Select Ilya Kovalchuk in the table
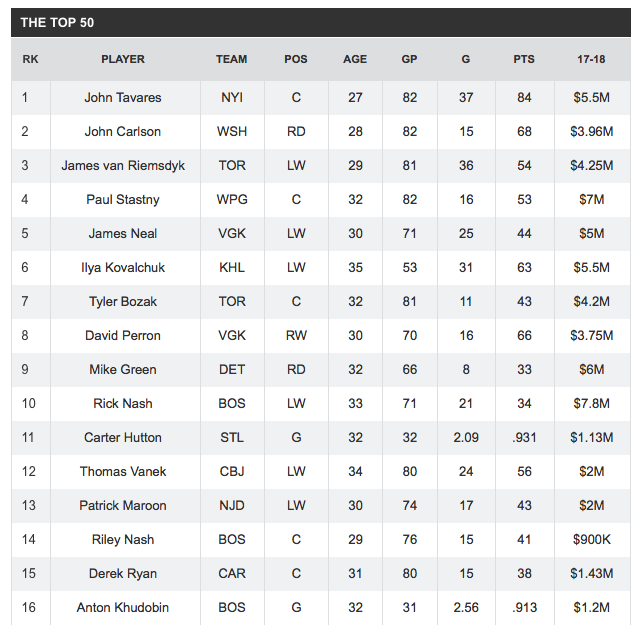Viewport: 631px width, 625px height. pos(123,268)
